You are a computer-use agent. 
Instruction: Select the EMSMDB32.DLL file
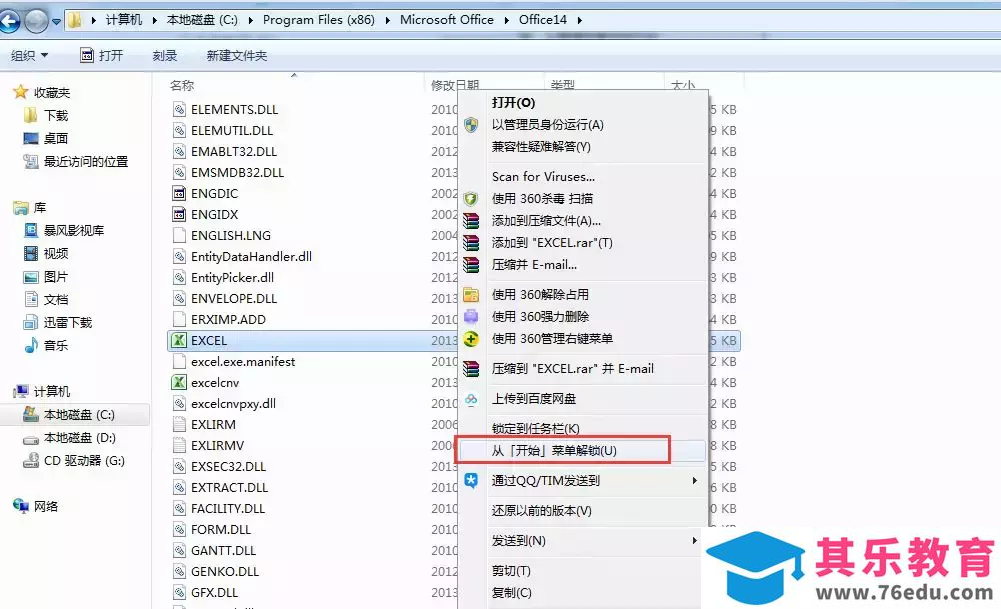(x=237, y=172)
